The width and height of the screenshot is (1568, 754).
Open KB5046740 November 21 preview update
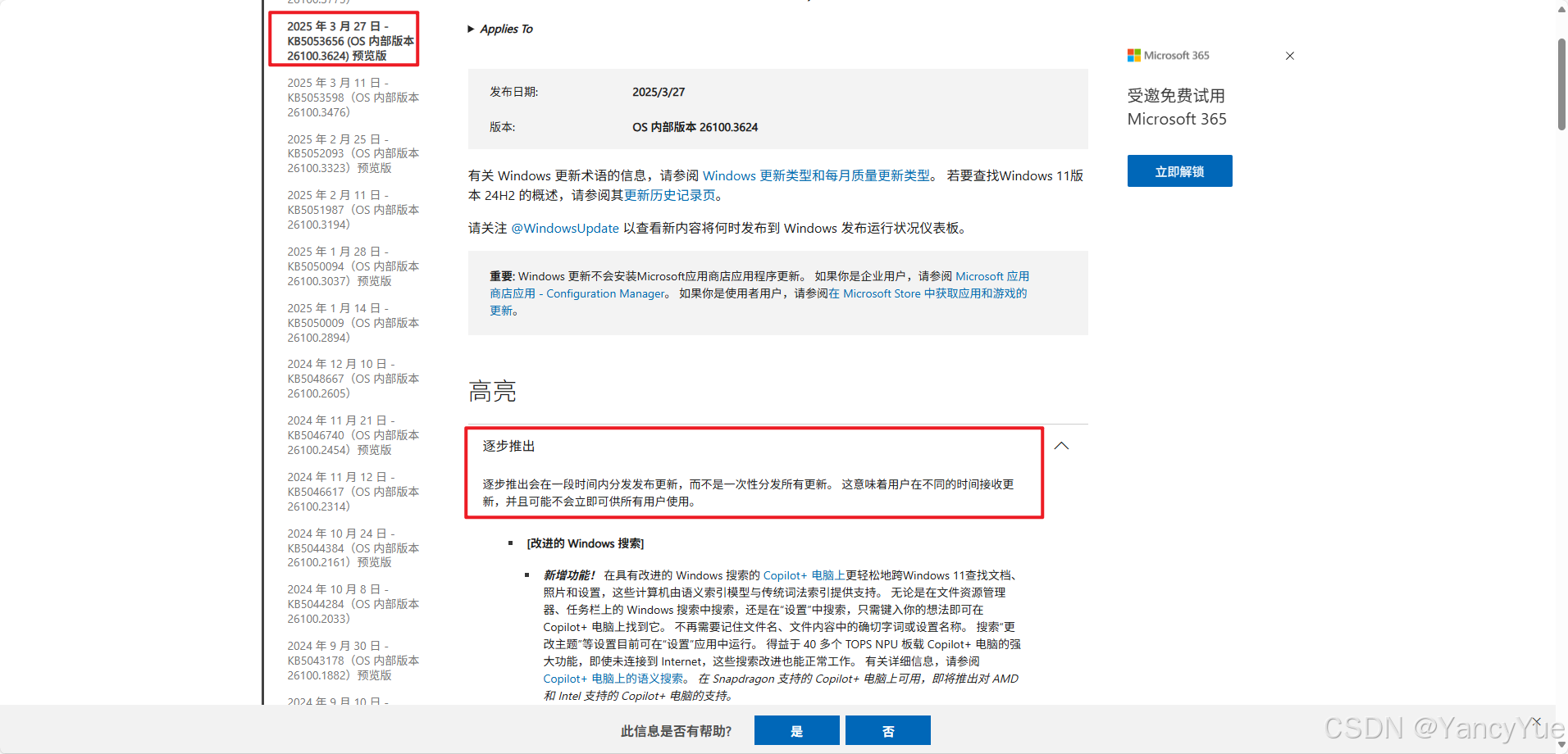[x=353, y=435]
